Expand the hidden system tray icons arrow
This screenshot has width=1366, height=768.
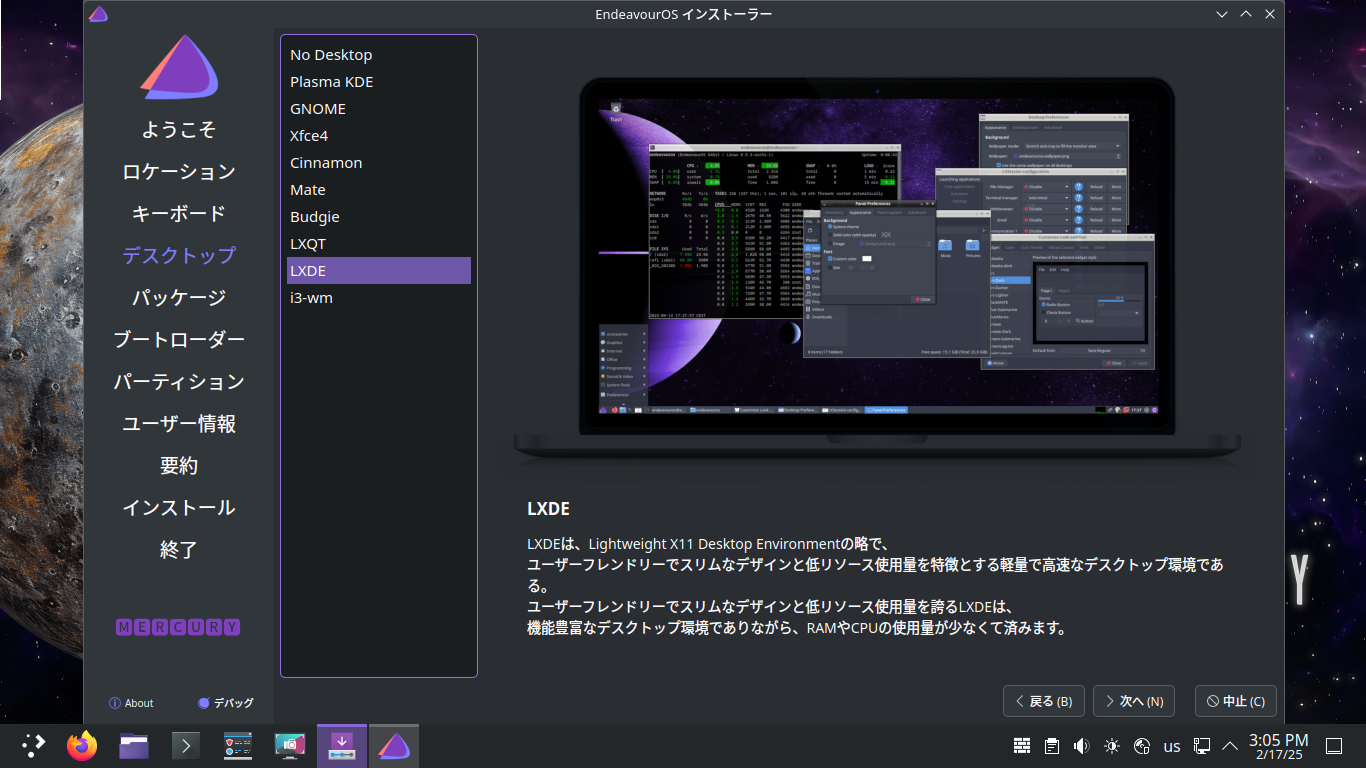click(x=1230, y=746)
